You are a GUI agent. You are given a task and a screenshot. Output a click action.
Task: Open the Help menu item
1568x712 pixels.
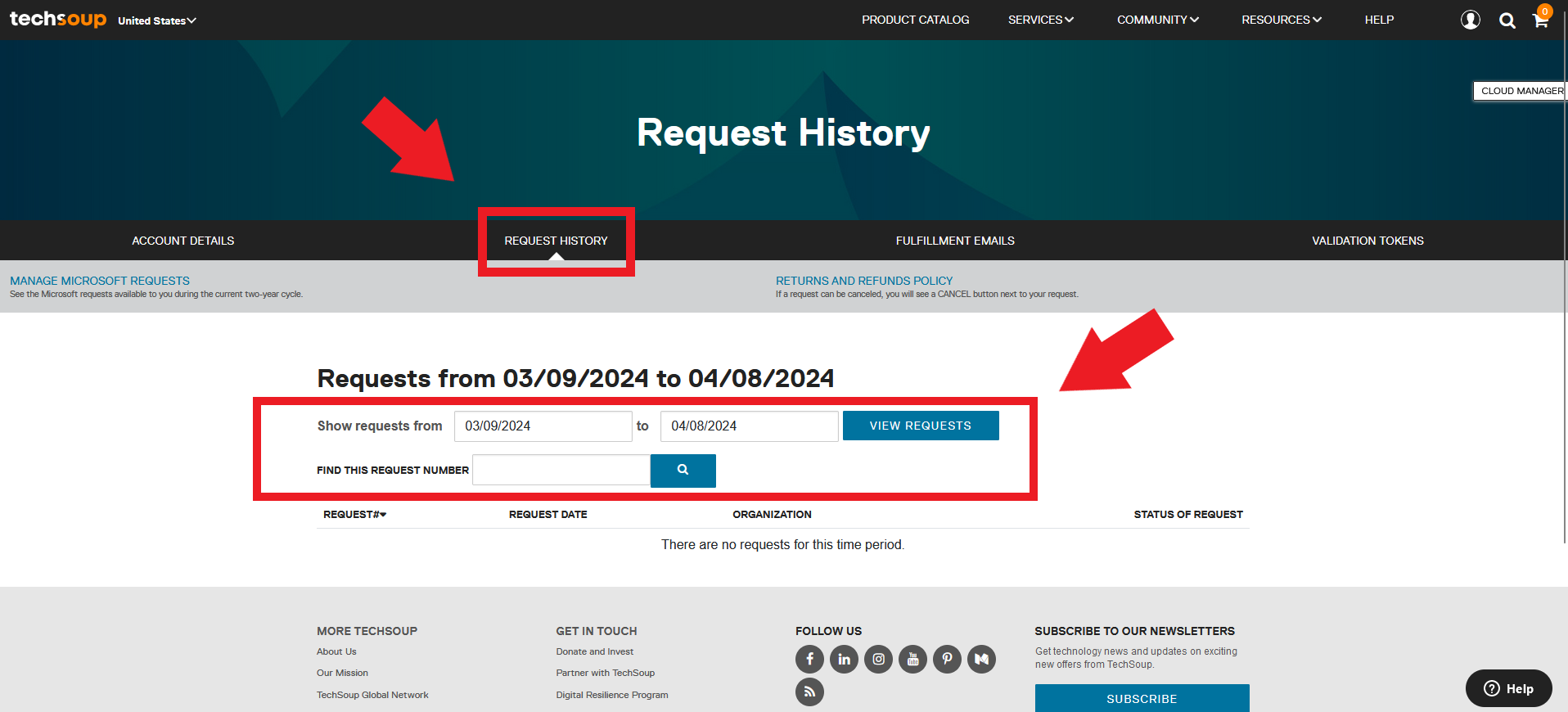point(1379,20)
